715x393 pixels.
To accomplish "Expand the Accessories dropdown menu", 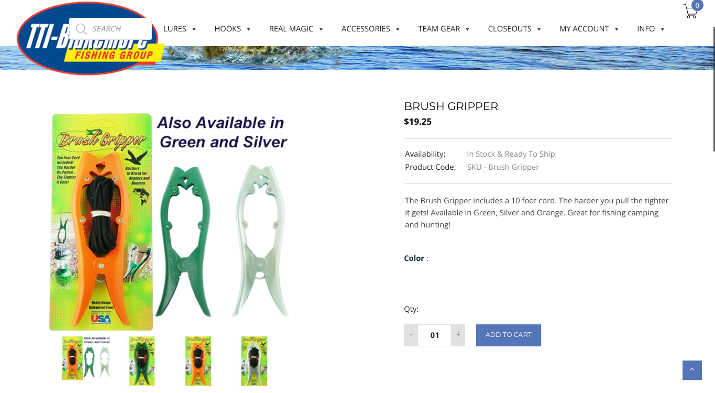I will click(x=370, y=29).
